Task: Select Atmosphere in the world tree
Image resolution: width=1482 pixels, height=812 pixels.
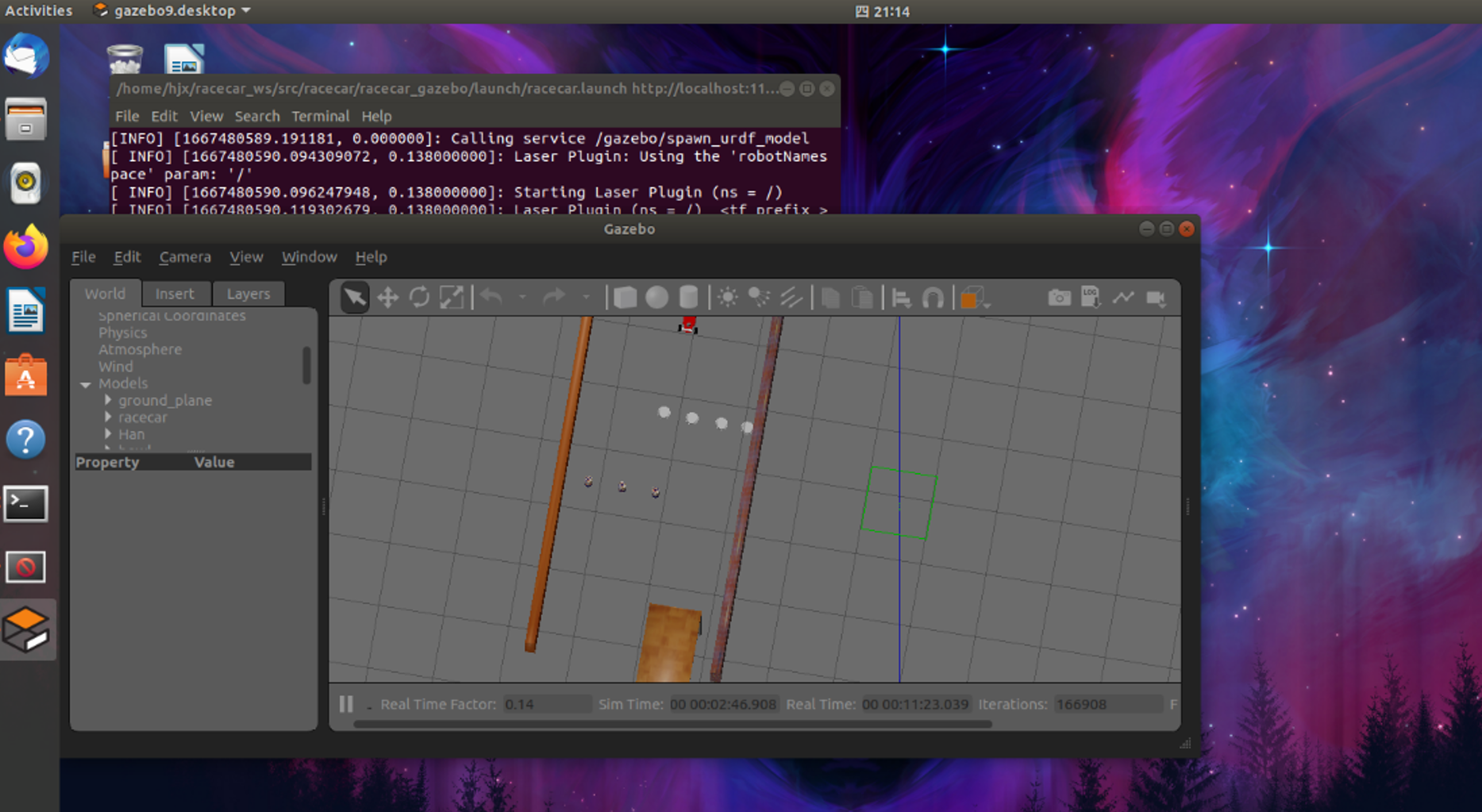Action: point(140,349)
